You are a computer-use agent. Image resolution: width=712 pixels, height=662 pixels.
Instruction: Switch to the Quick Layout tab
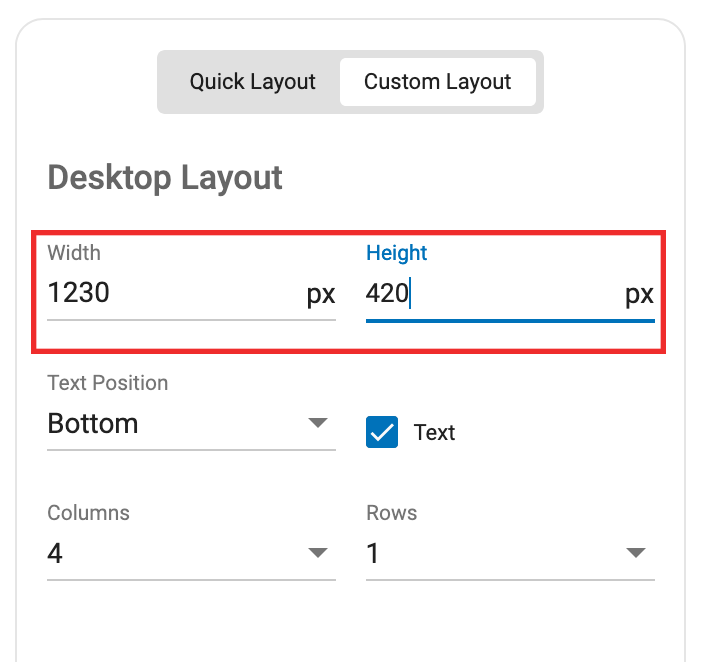(252, 82)
